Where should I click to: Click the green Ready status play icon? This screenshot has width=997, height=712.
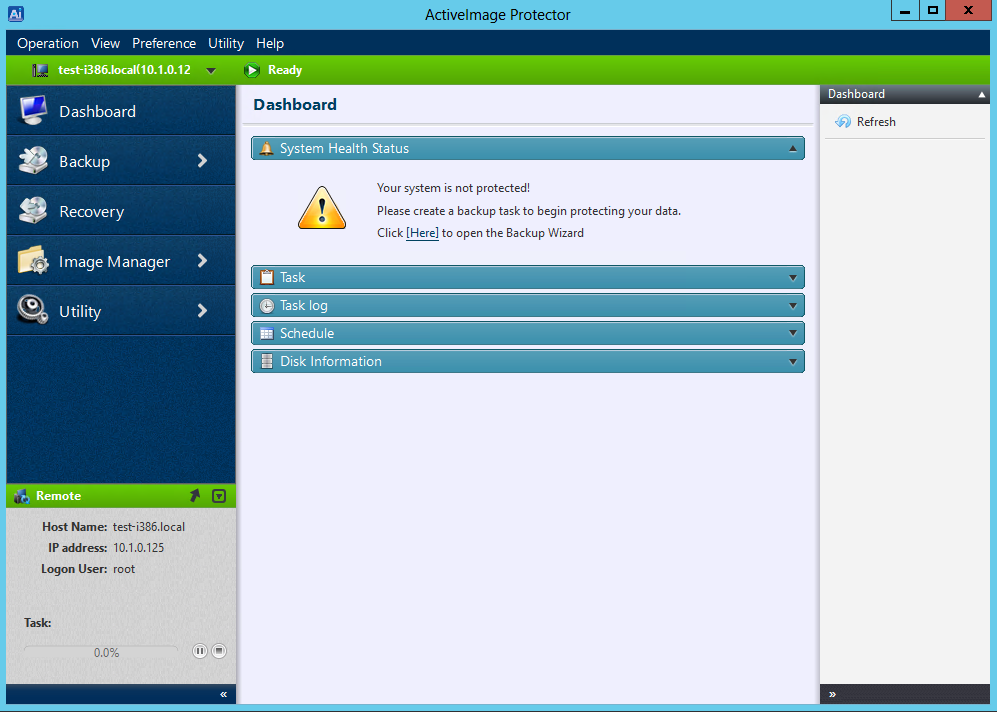tap(251, 70)
